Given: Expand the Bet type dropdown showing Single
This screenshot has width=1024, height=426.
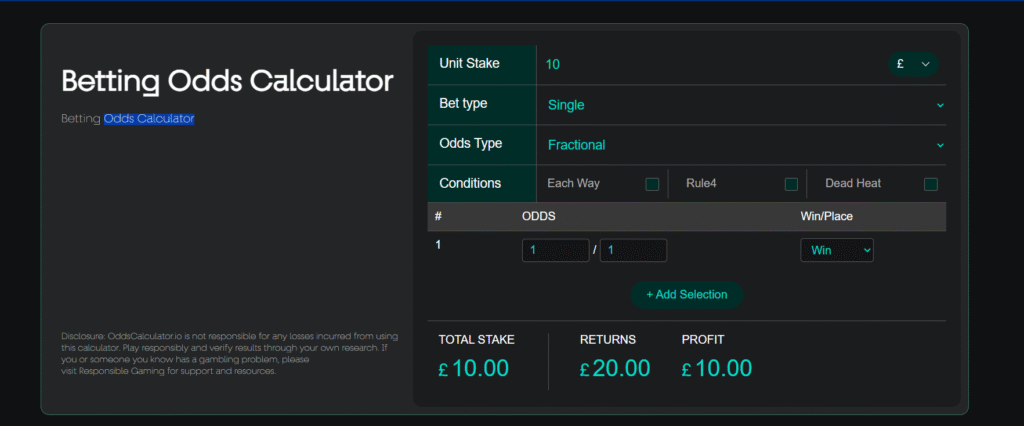Looking at the screenshot, I should 740,104.
